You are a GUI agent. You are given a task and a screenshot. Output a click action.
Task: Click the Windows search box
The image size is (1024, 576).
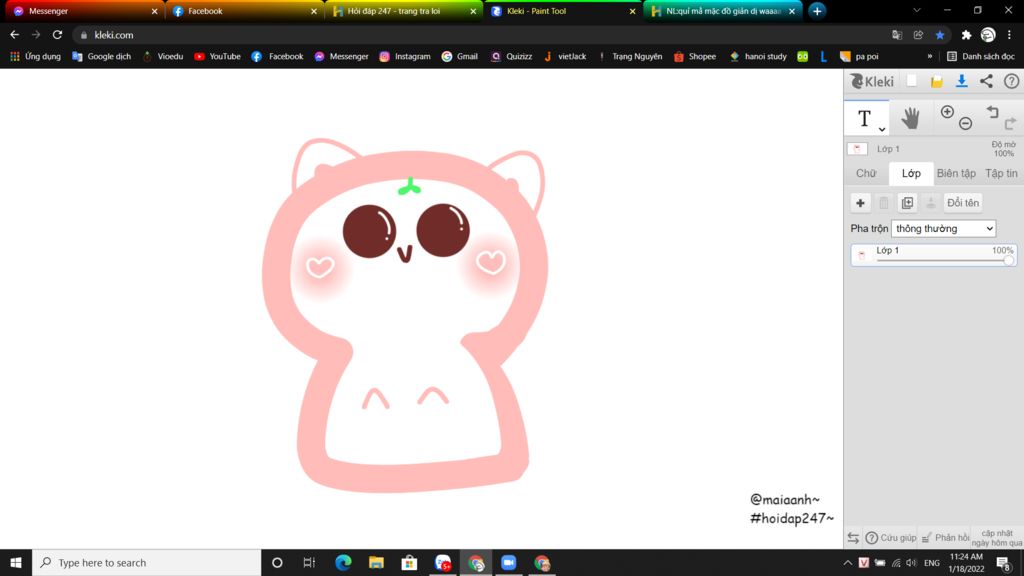point(147,562)
